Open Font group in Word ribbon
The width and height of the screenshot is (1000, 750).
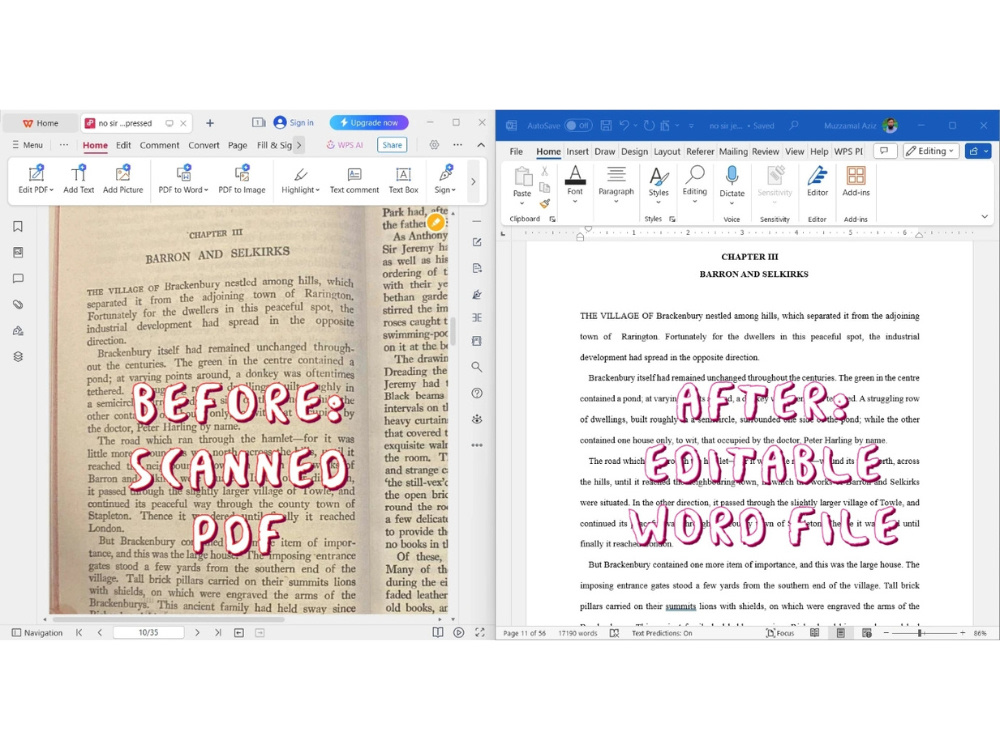(x=575, y=184)
